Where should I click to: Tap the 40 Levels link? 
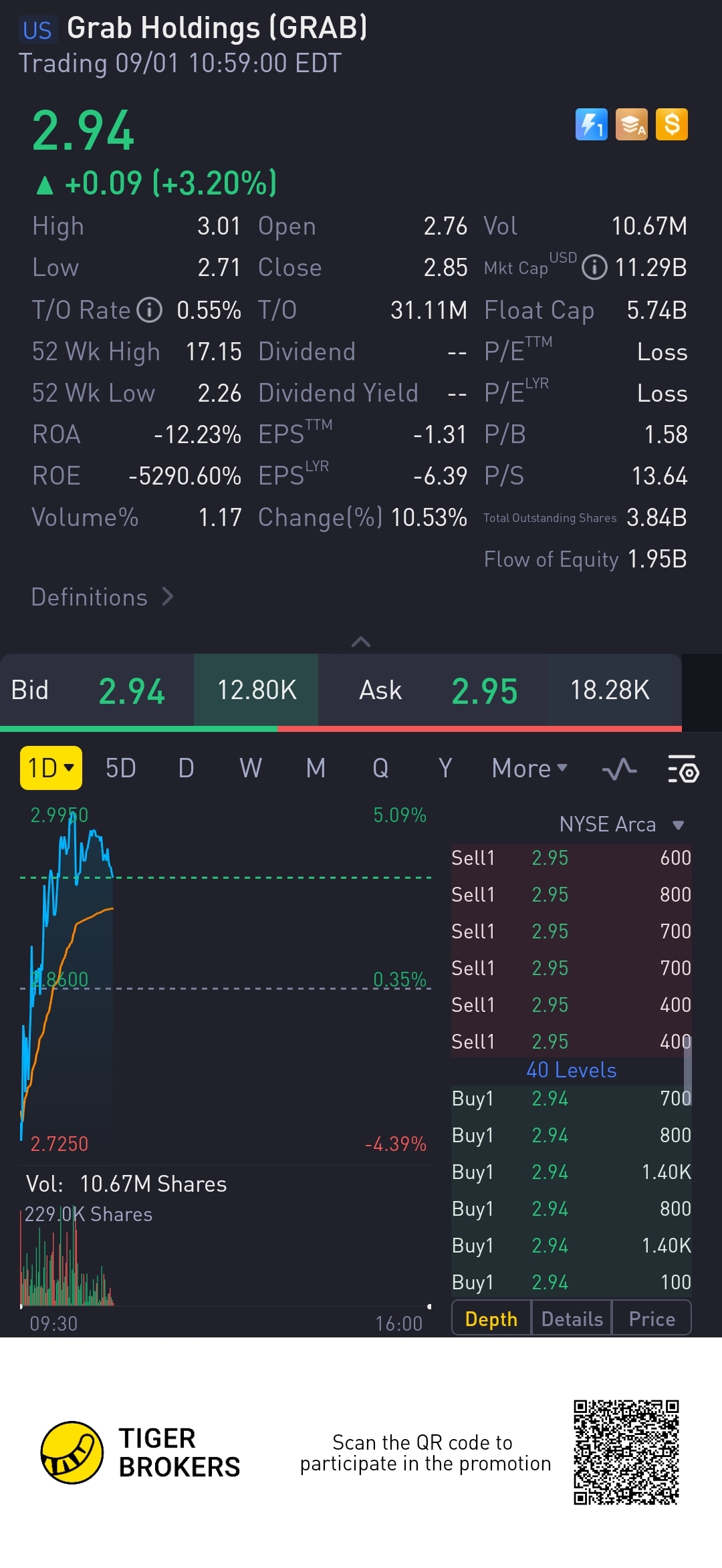[x=572, y=1070]
